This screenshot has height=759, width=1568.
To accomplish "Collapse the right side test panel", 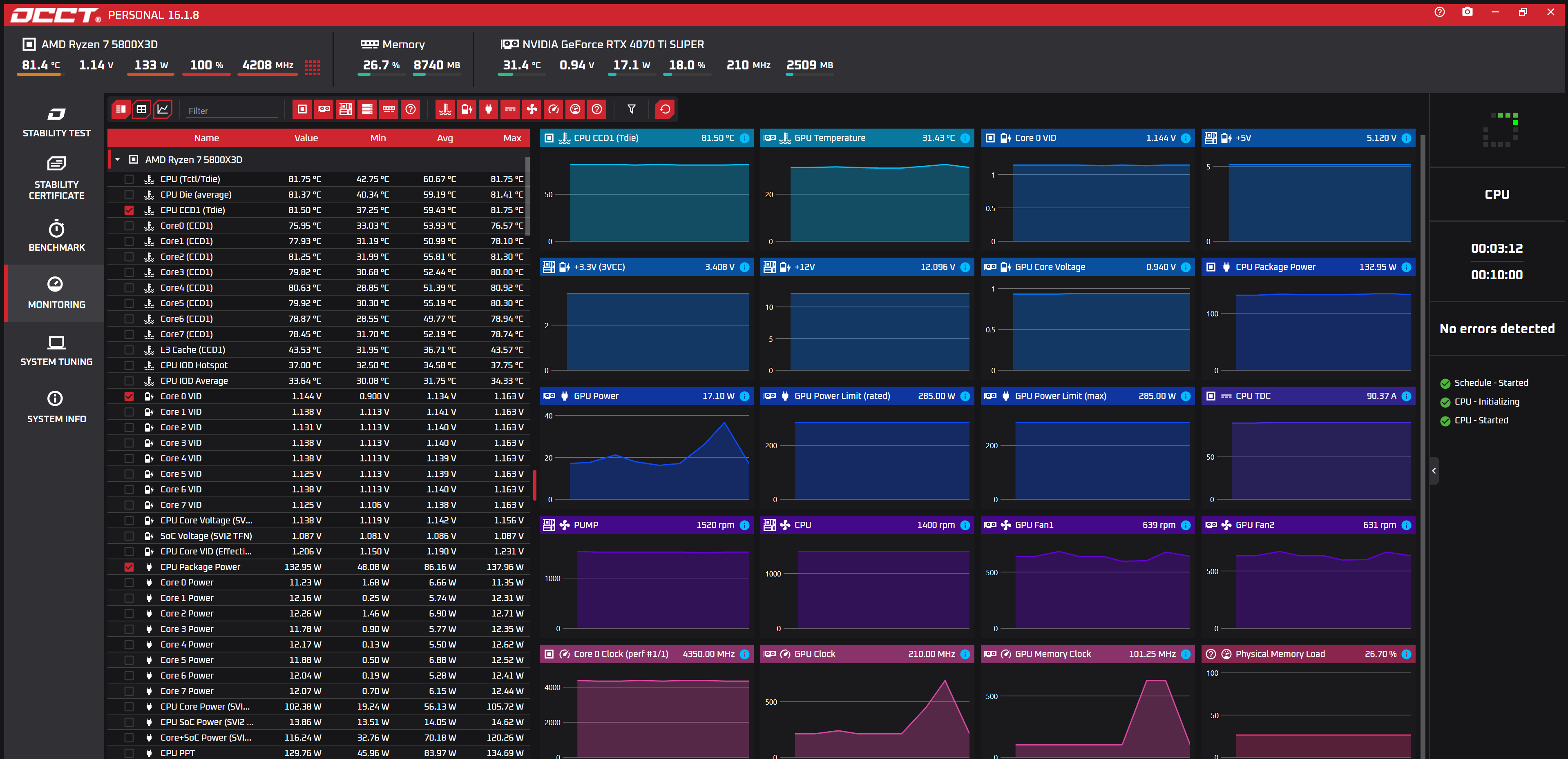I will coord(1434,471).
